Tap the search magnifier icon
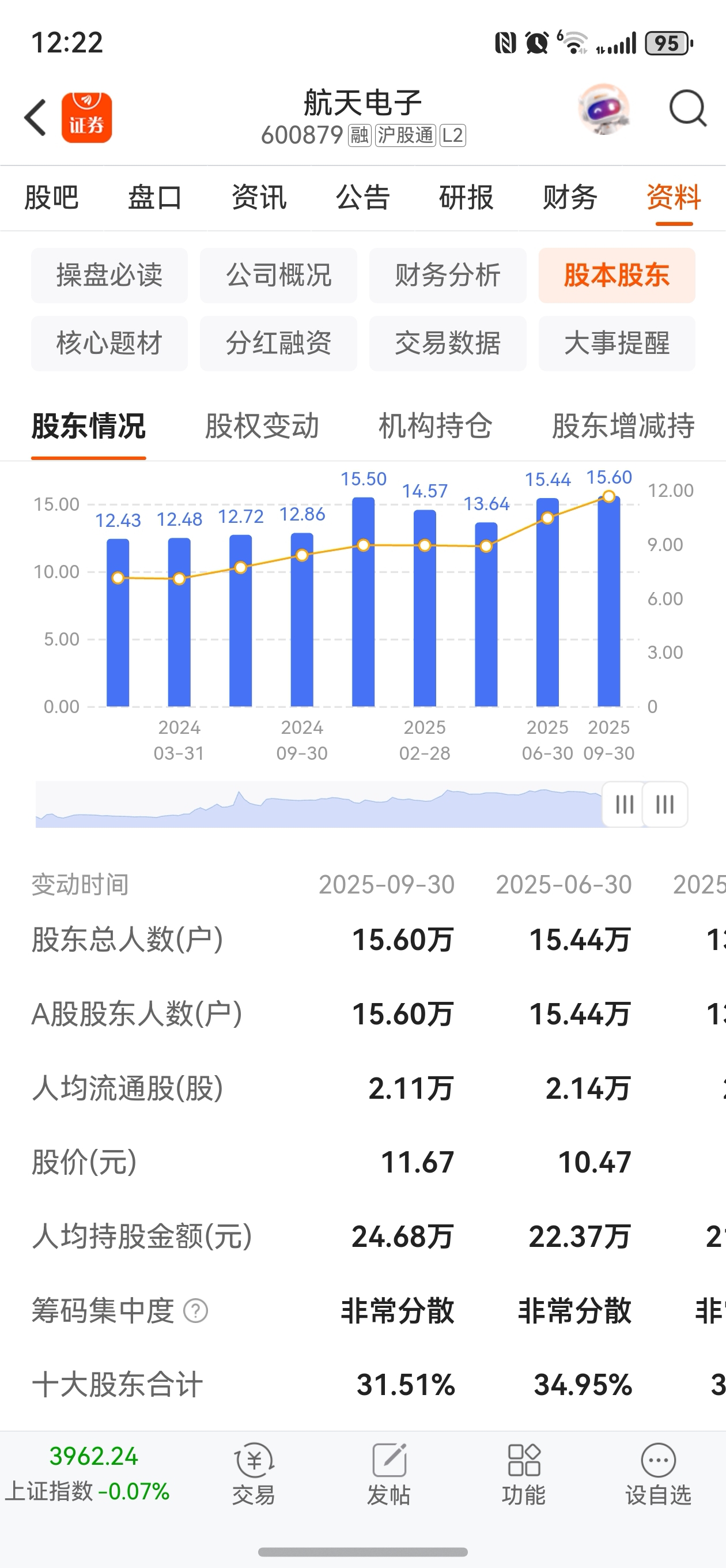This screenshot has height=1568, width=726. (x=687, y=109)
